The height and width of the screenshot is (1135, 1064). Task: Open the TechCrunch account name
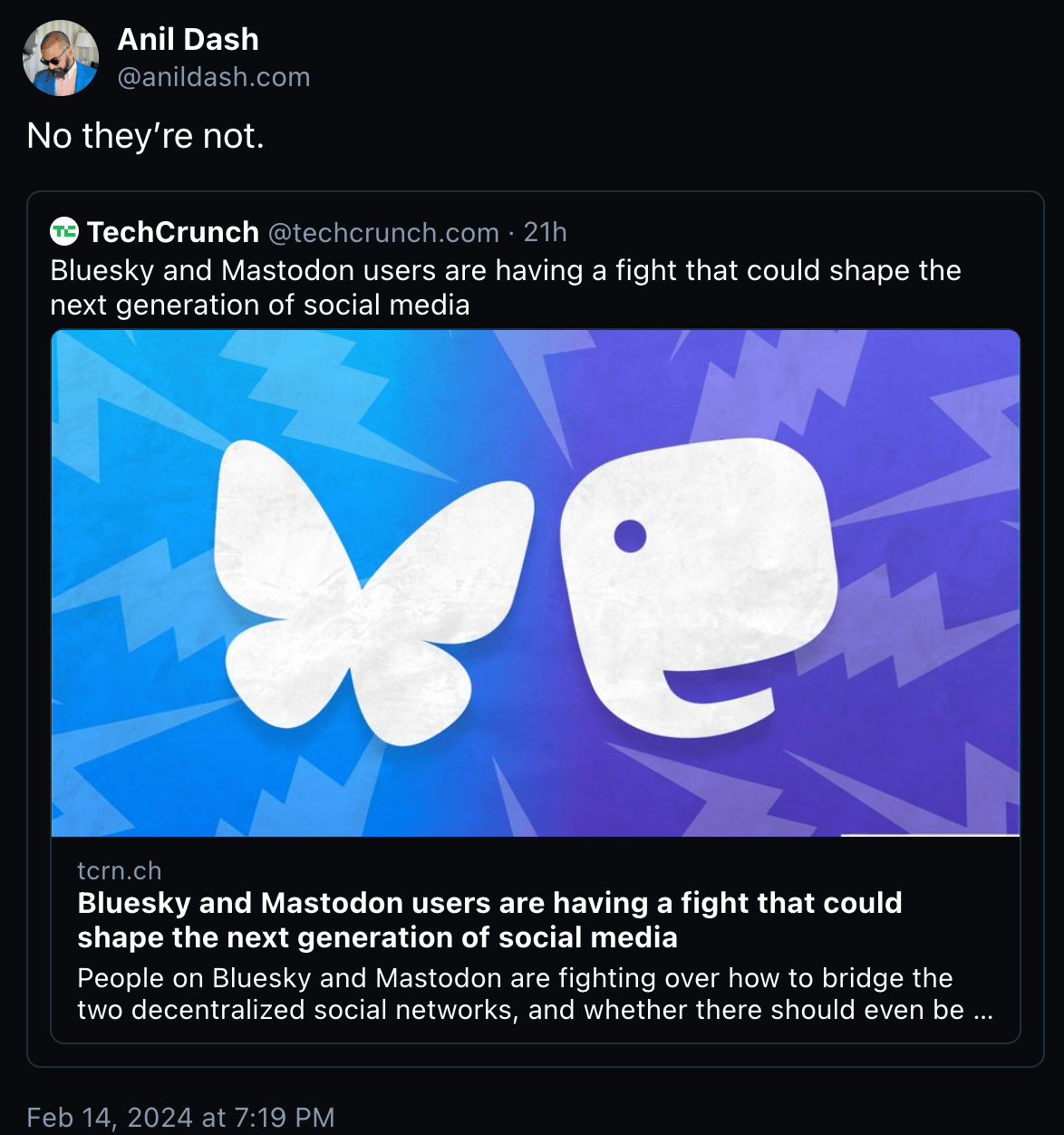[173, 232]
